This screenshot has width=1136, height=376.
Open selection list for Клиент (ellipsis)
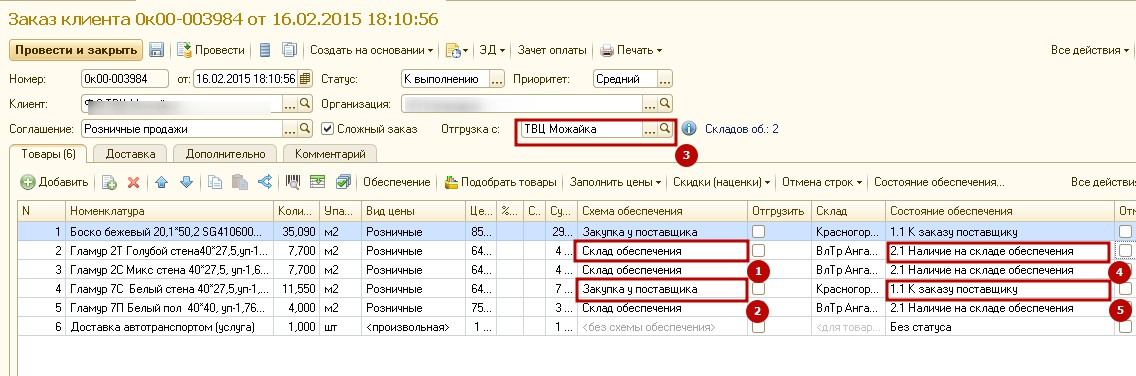[290, 104]
